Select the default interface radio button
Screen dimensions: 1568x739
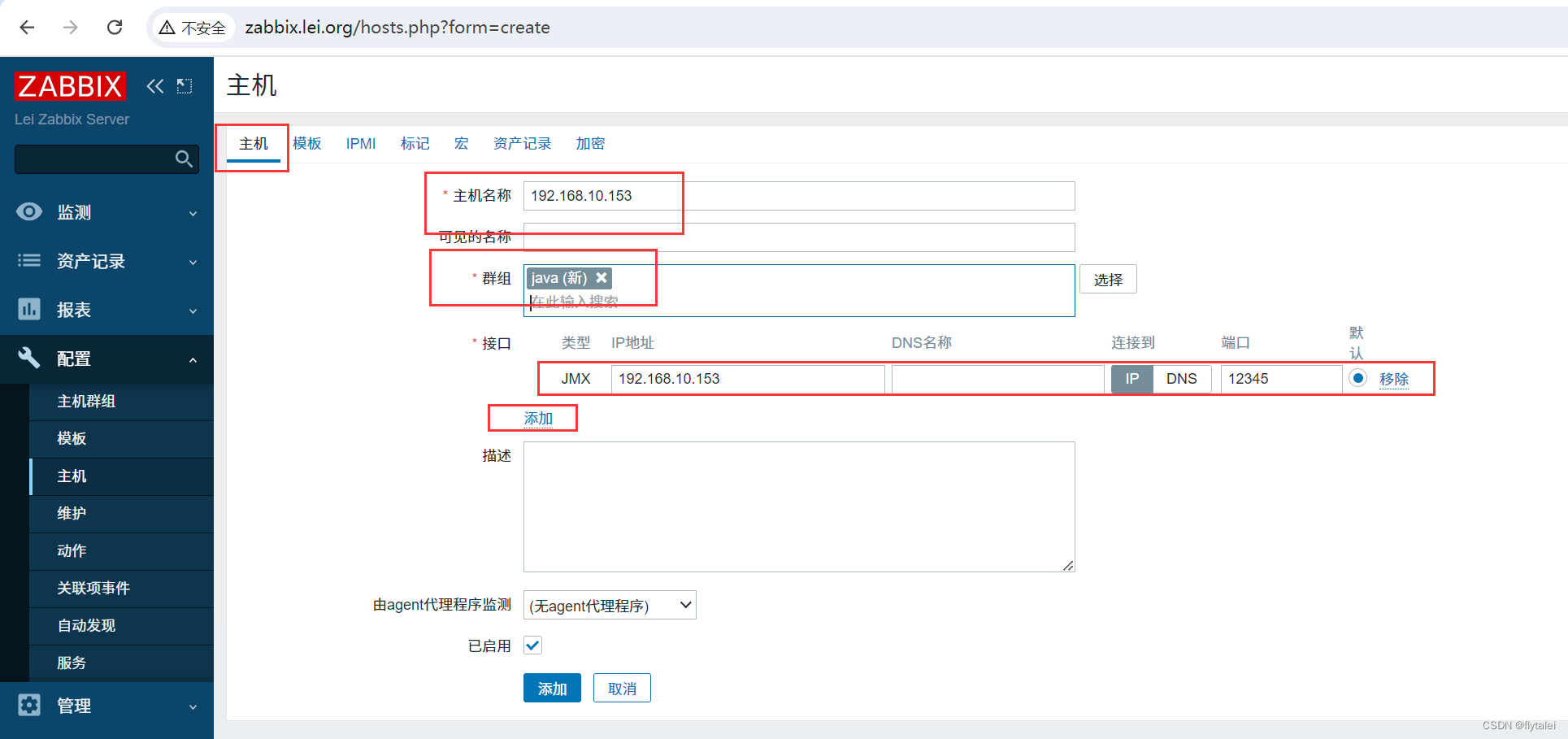pyautogui.click(x=1357, y=378)
